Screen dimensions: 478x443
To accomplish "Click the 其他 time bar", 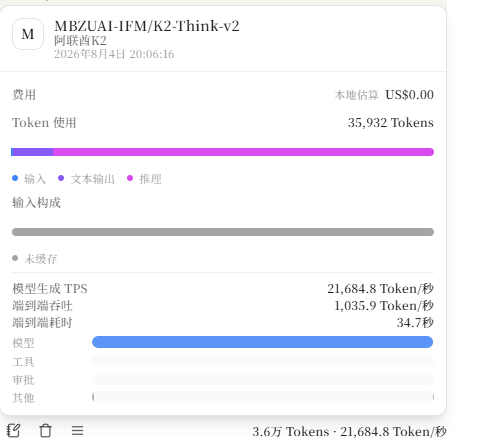I will tap(263, 397).
